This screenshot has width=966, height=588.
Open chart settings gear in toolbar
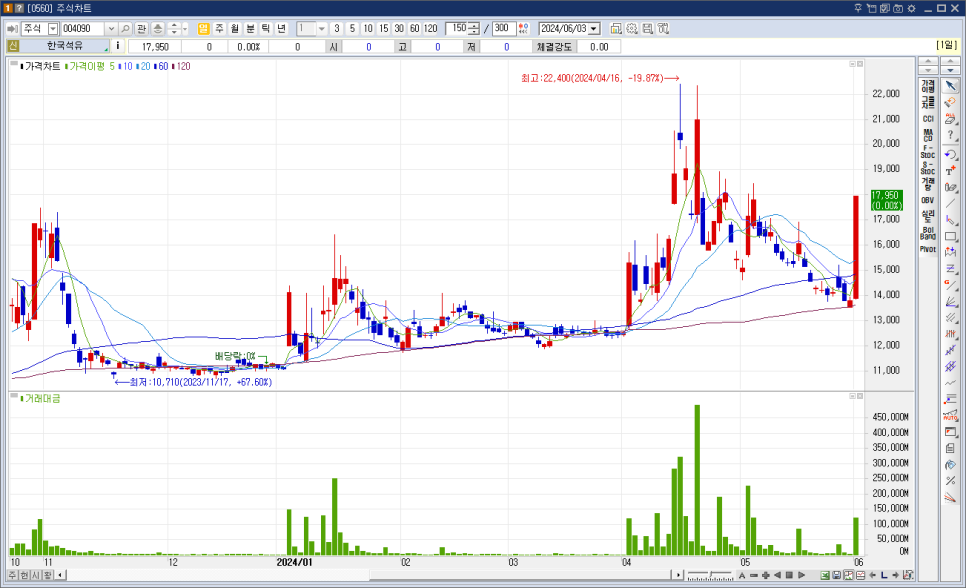click(x=631, y=28)
